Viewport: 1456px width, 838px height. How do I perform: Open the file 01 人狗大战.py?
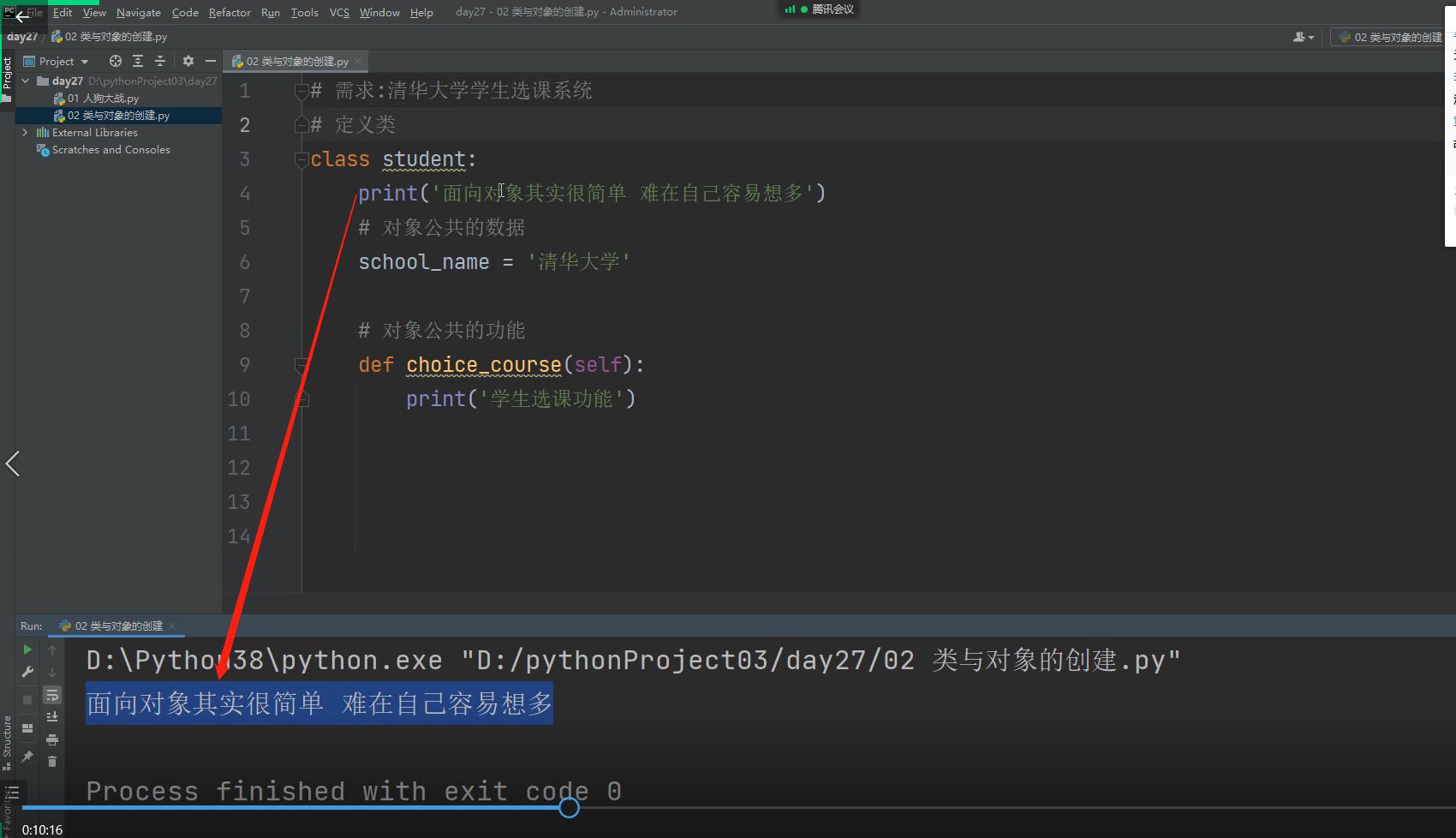tap(103, 99)
